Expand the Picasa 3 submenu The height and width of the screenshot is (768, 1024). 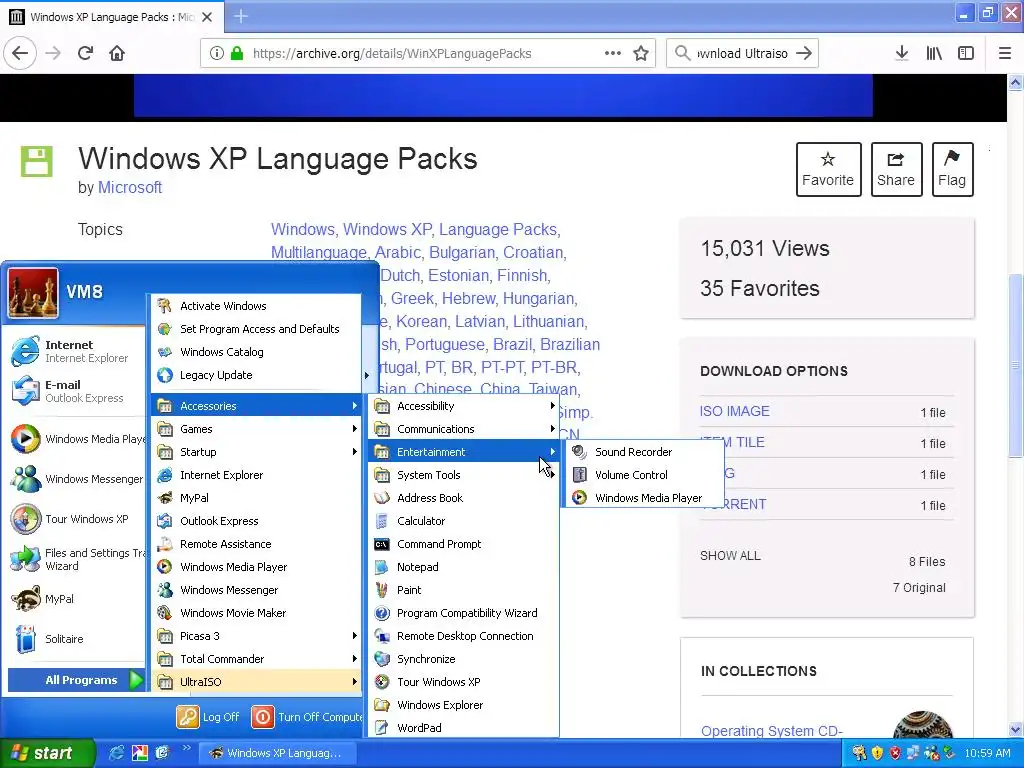pyautogui.click(x=257, y=635)
